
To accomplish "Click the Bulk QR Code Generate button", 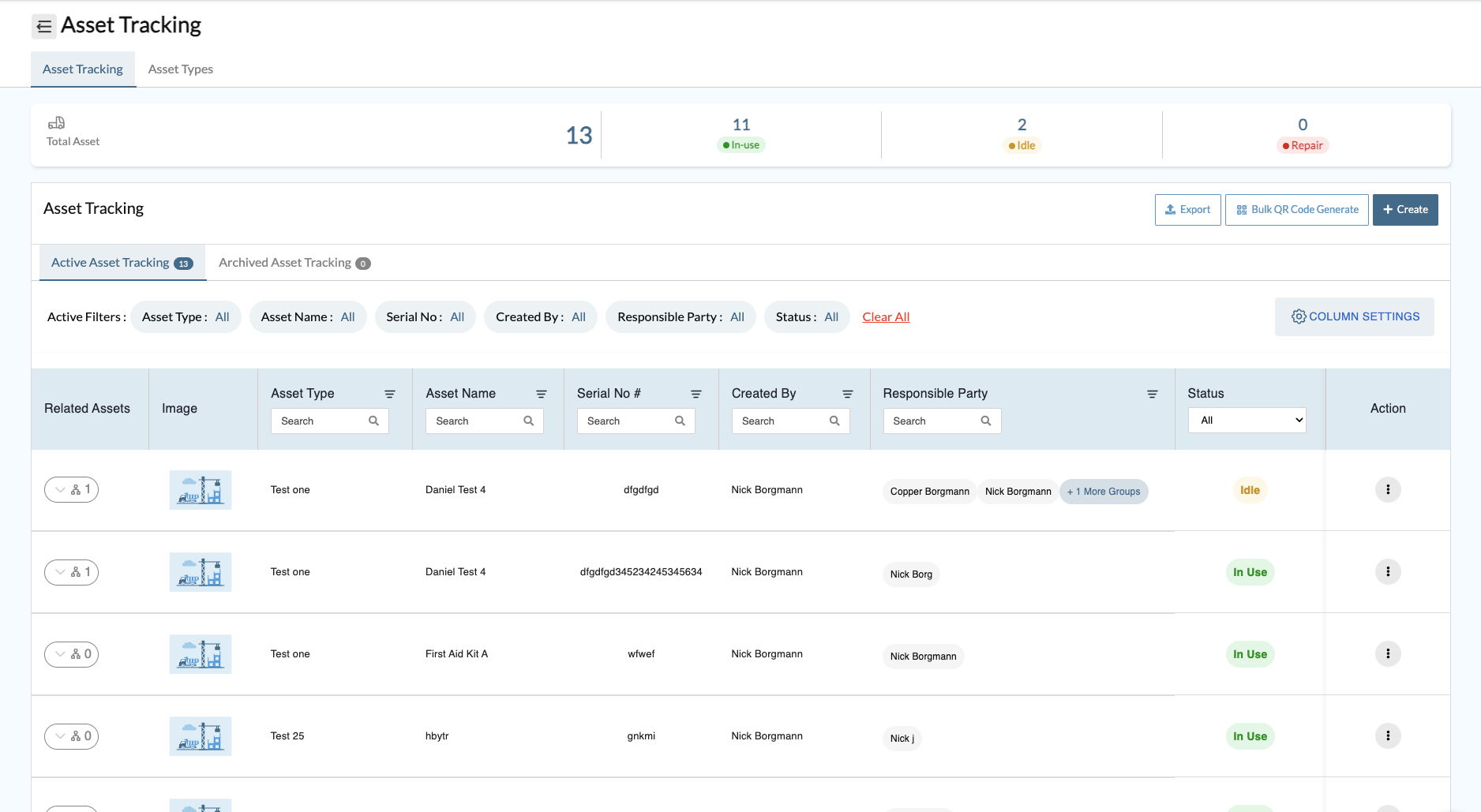I will 1296,209.
